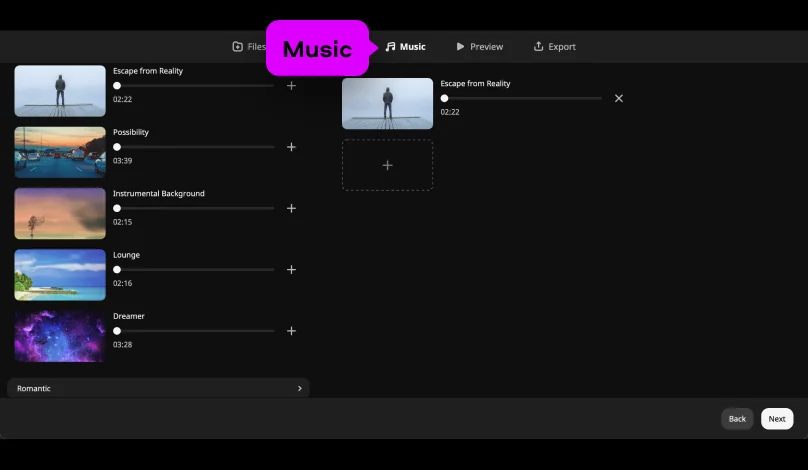This screenshot has width=808, height=470.
Task: Add Possibility track using plus icon
Action: [x=291, y=147]
